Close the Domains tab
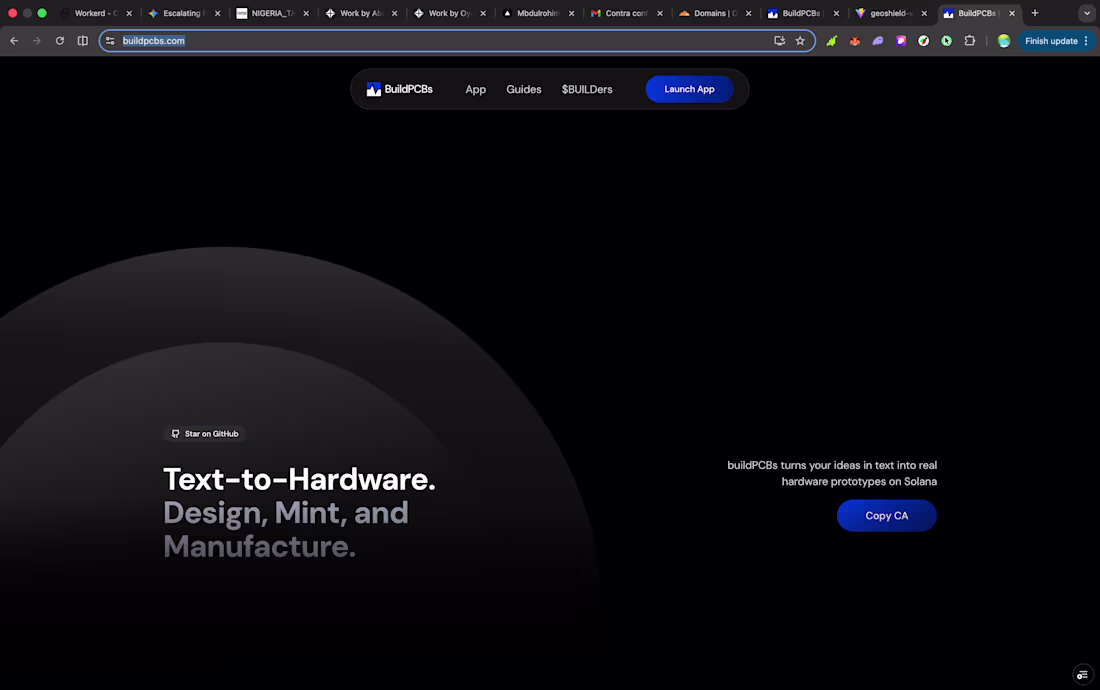The image size is (1100, 690). point(749,13)
